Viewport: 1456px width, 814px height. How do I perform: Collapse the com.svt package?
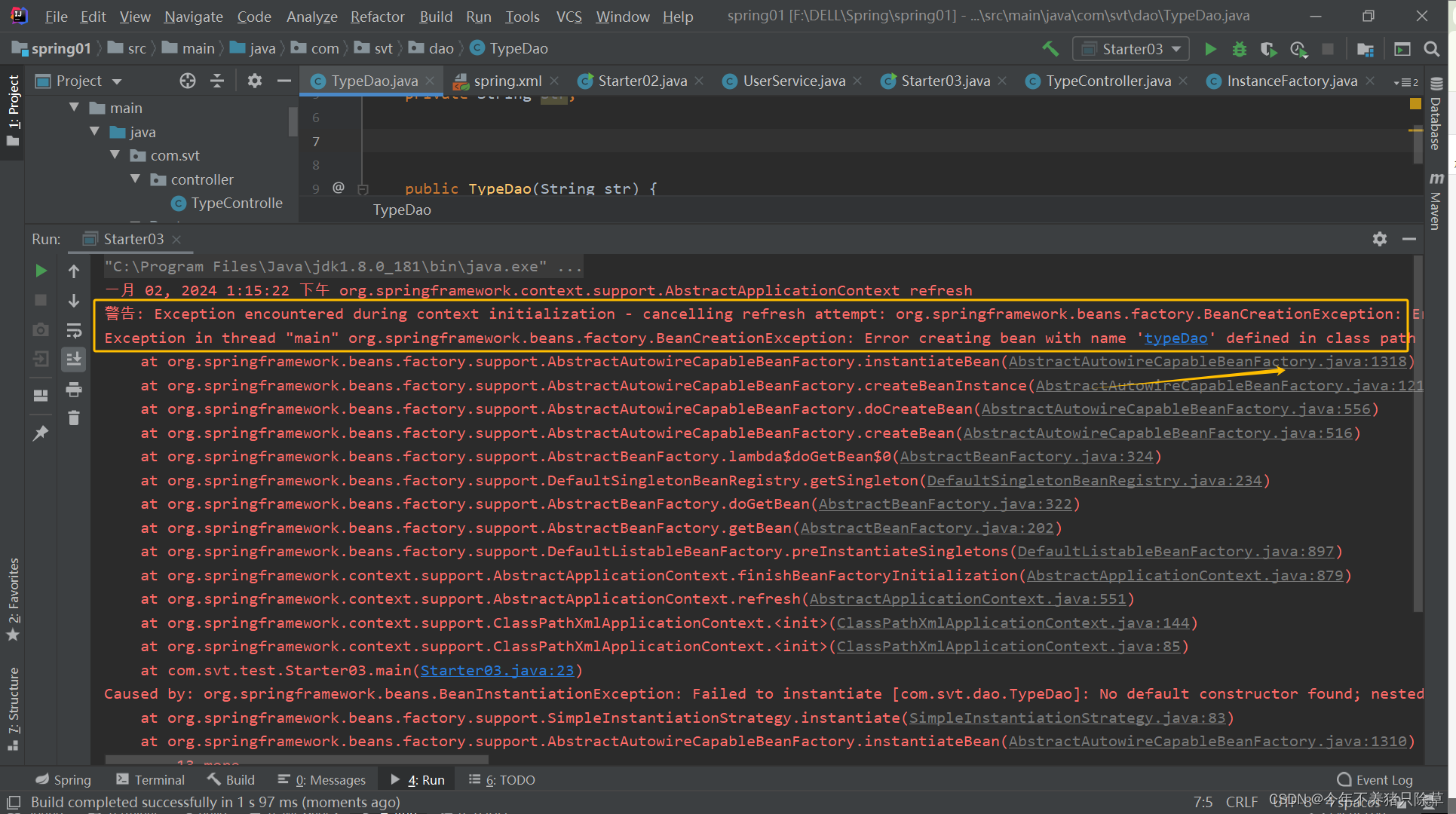(115, 155)
